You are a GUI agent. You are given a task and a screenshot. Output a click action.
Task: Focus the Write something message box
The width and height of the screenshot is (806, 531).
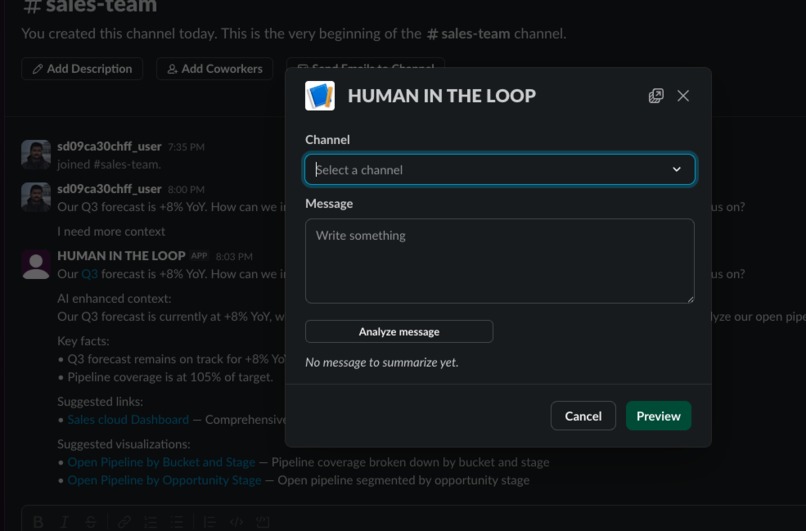point(500,261)
